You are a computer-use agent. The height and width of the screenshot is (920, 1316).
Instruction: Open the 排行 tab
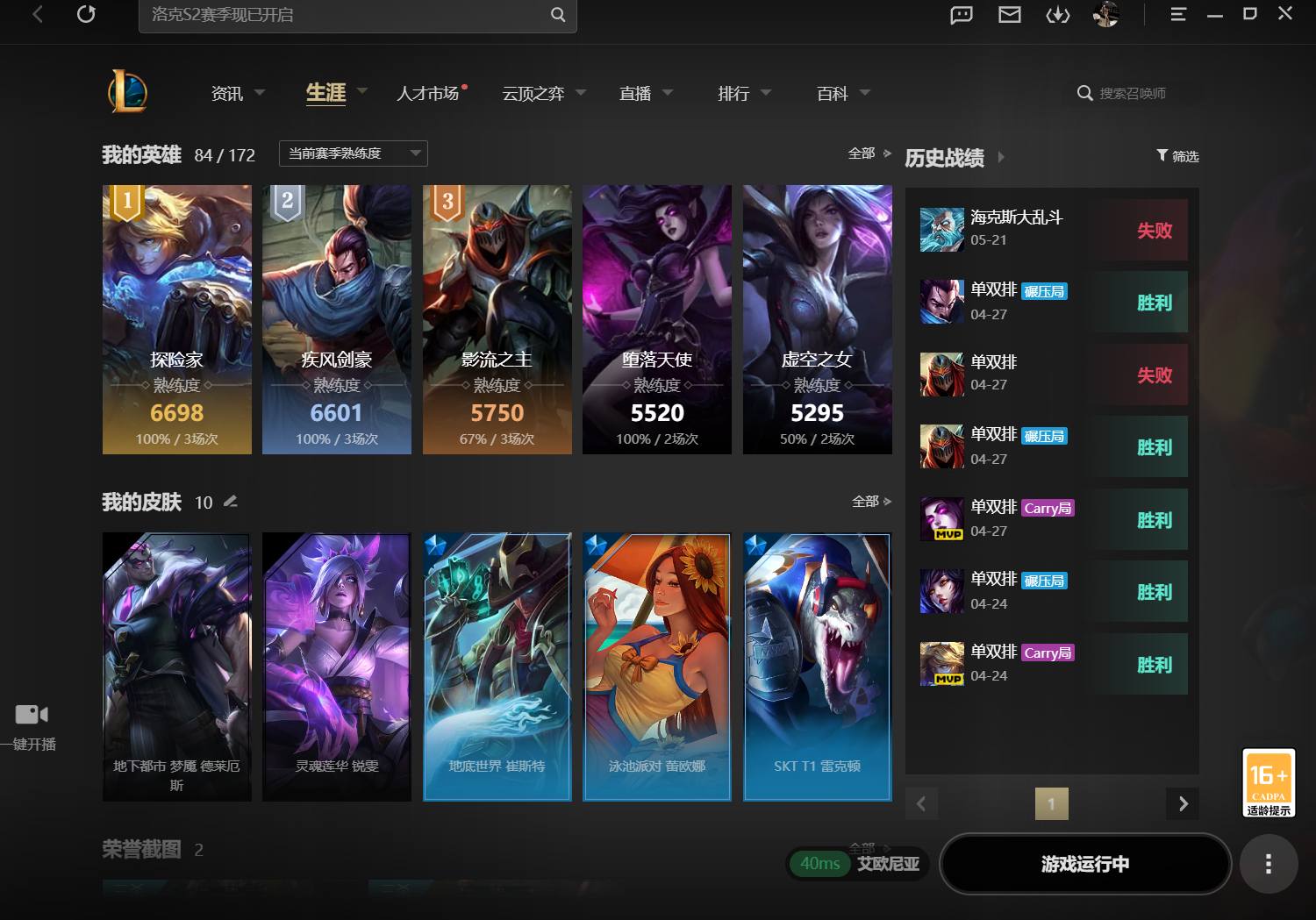point(733,93)
